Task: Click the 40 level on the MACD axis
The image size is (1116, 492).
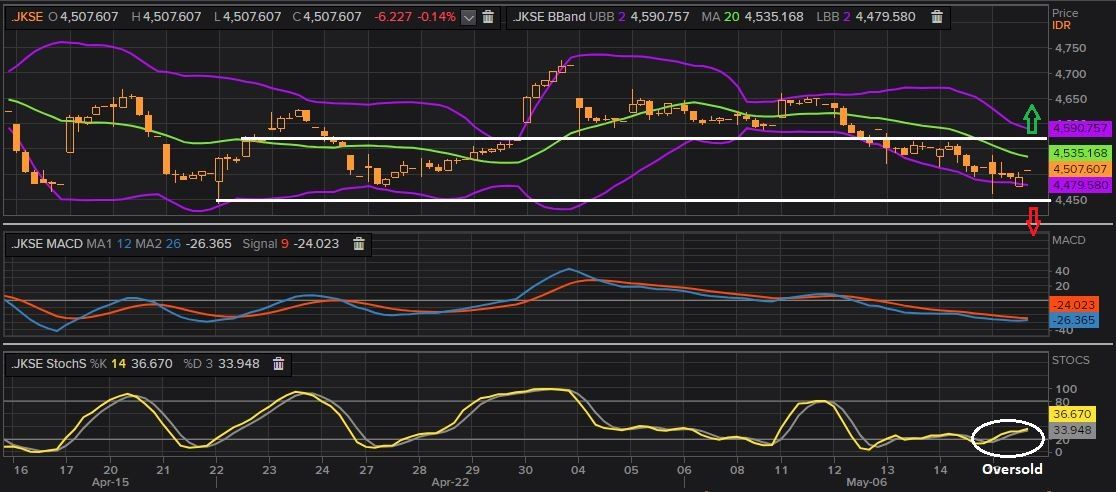Action: [x=1063, y=271]
